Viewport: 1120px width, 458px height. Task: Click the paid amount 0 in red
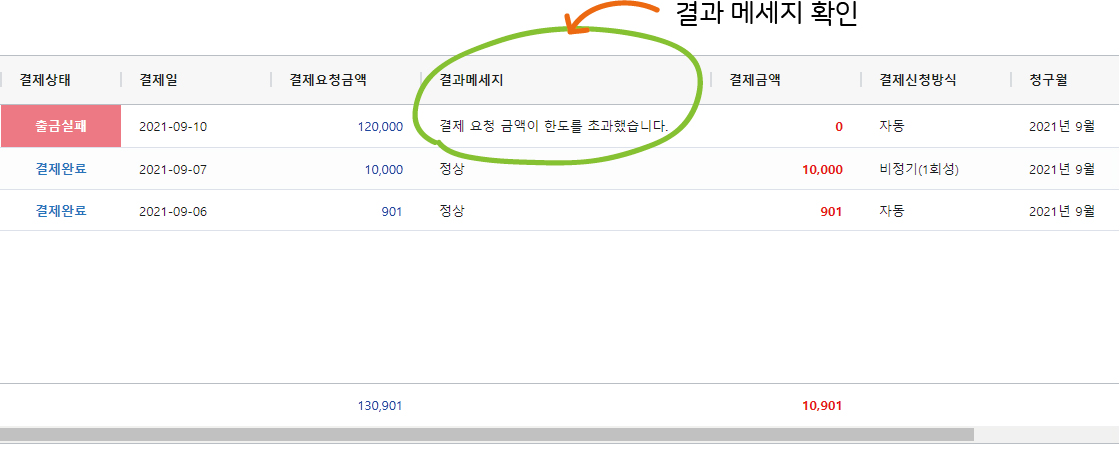839,127
